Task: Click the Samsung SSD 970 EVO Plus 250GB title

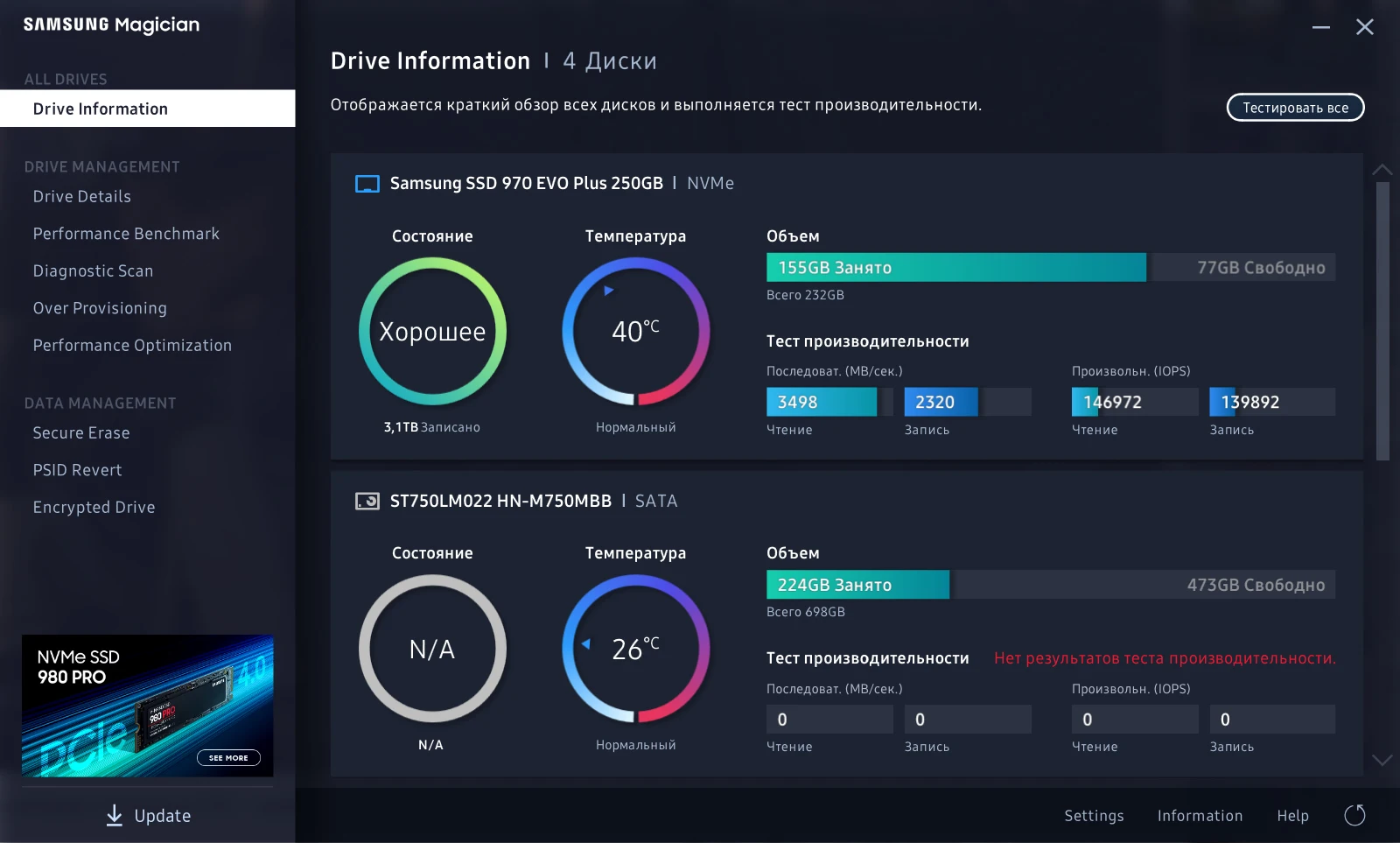Action: (527, 184)
